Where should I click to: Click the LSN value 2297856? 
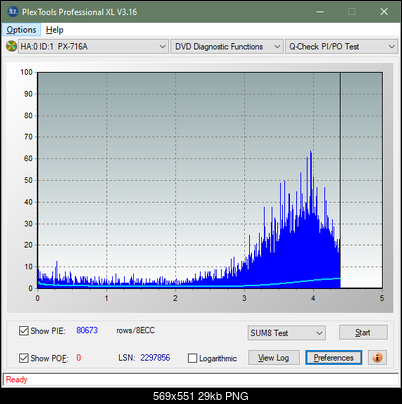click(155, 358)
